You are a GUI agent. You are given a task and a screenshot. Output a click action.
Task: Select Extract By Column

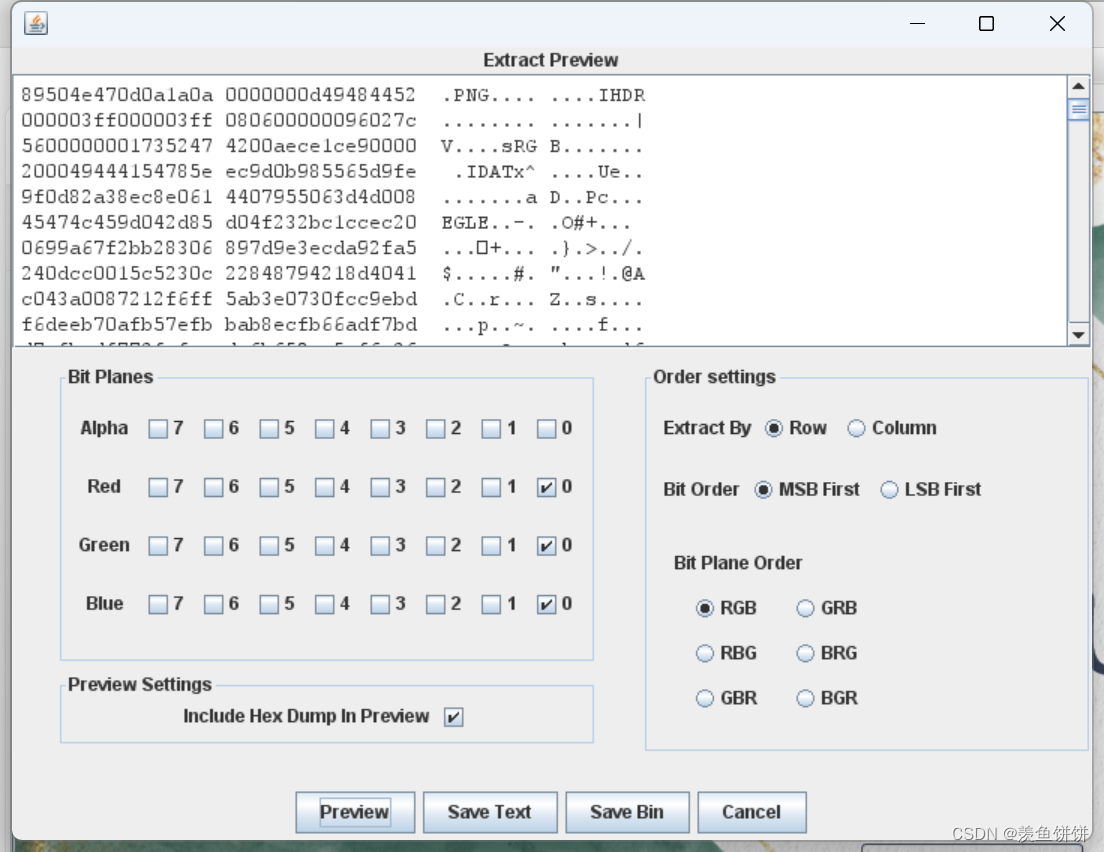tap(856, 428)
